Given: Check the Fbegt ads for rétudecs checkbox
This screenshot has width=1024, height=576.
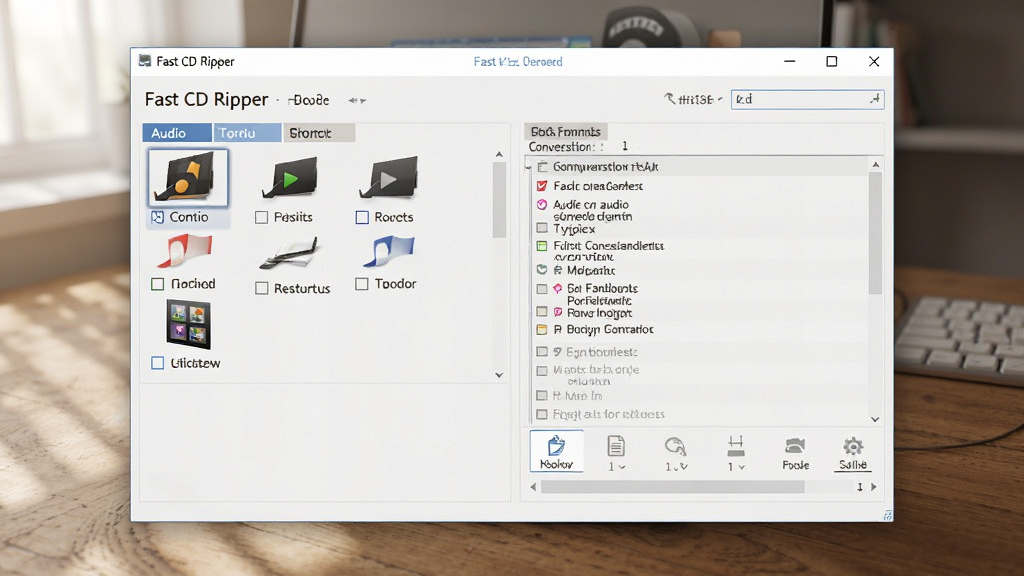Looking at the screenshot, I should 541,414.
